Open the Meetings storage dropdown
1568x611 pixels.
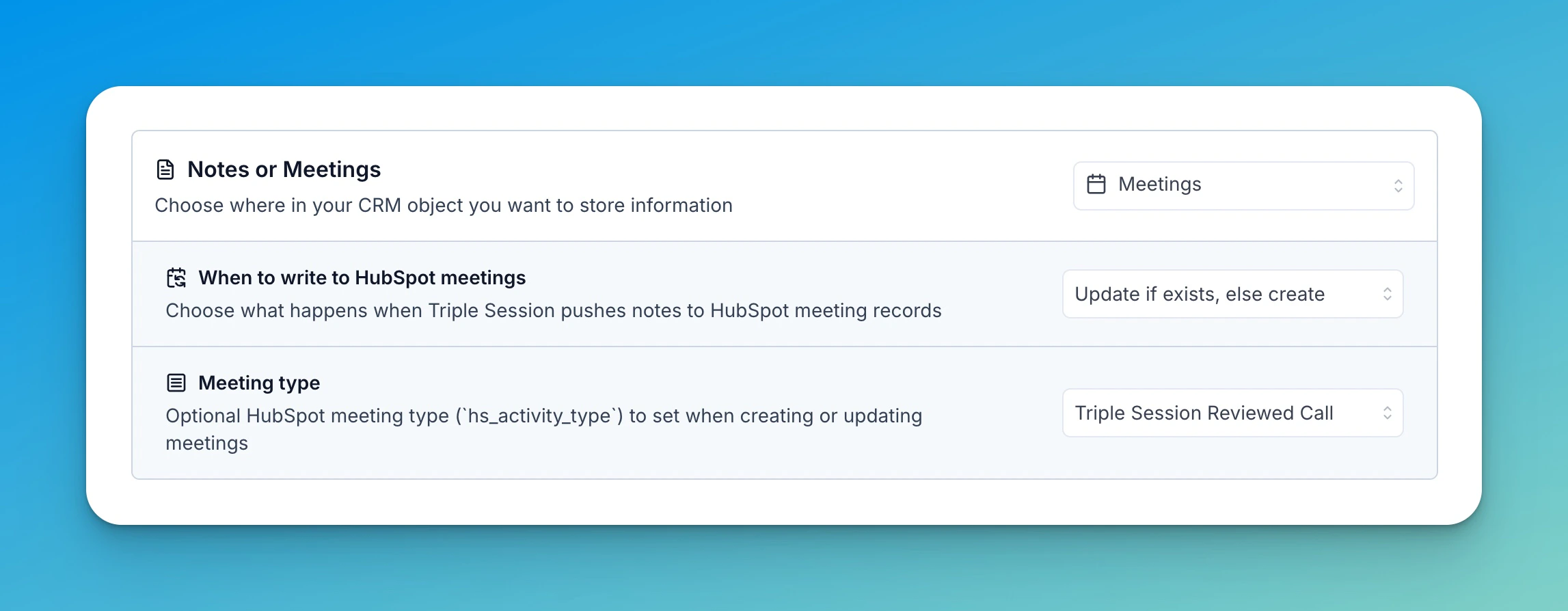[1243, 186]
